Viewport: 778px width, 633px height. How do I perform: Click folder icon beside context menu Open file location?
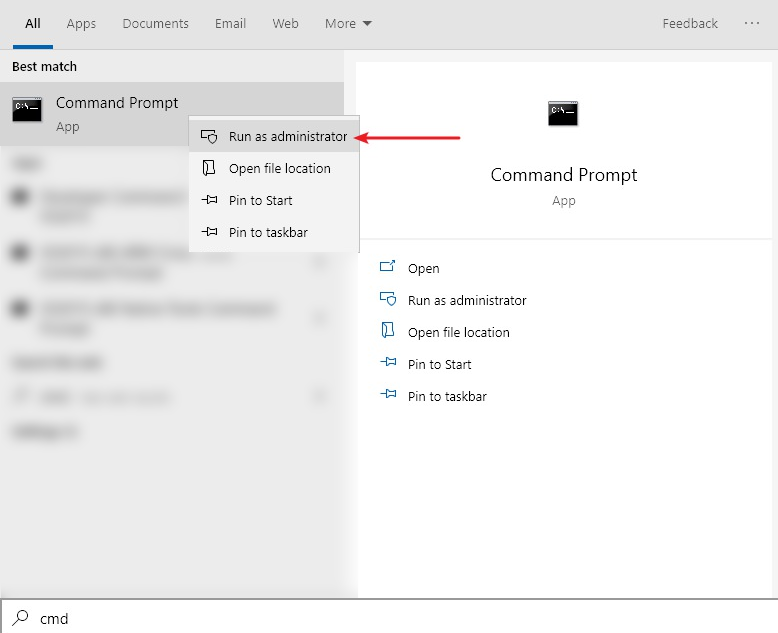pyautogui.click(x=209, y=168)
